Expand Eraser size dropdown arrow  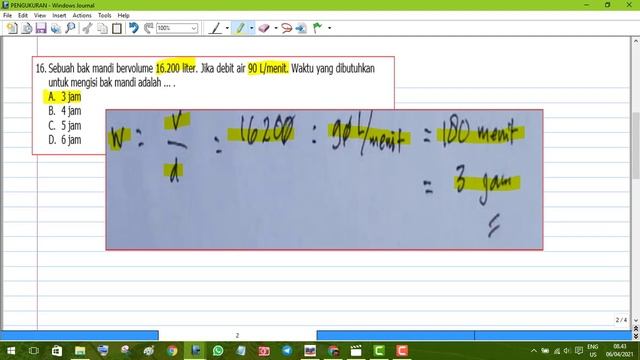point(276,28)
